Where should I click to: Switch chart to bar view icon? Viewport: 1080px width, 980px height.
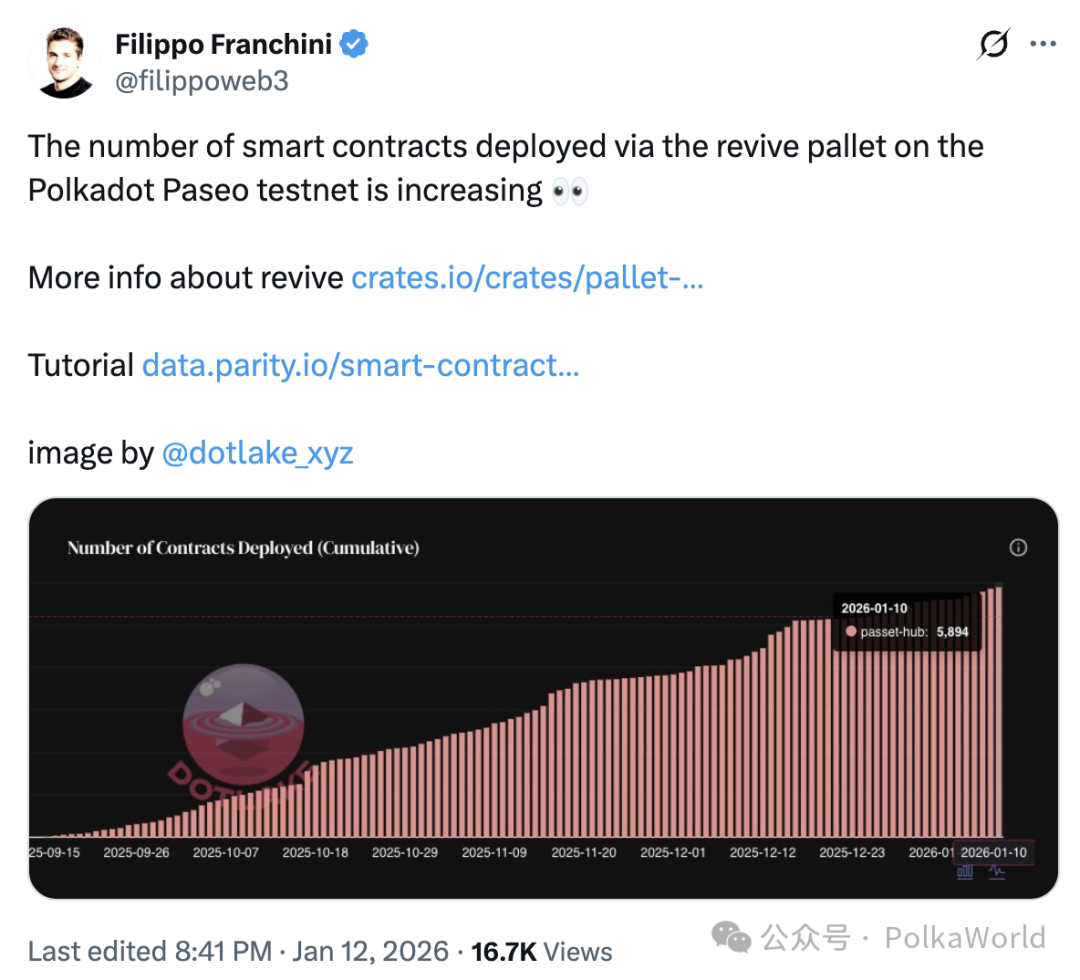pyautogui.click(x=965, y=870)
